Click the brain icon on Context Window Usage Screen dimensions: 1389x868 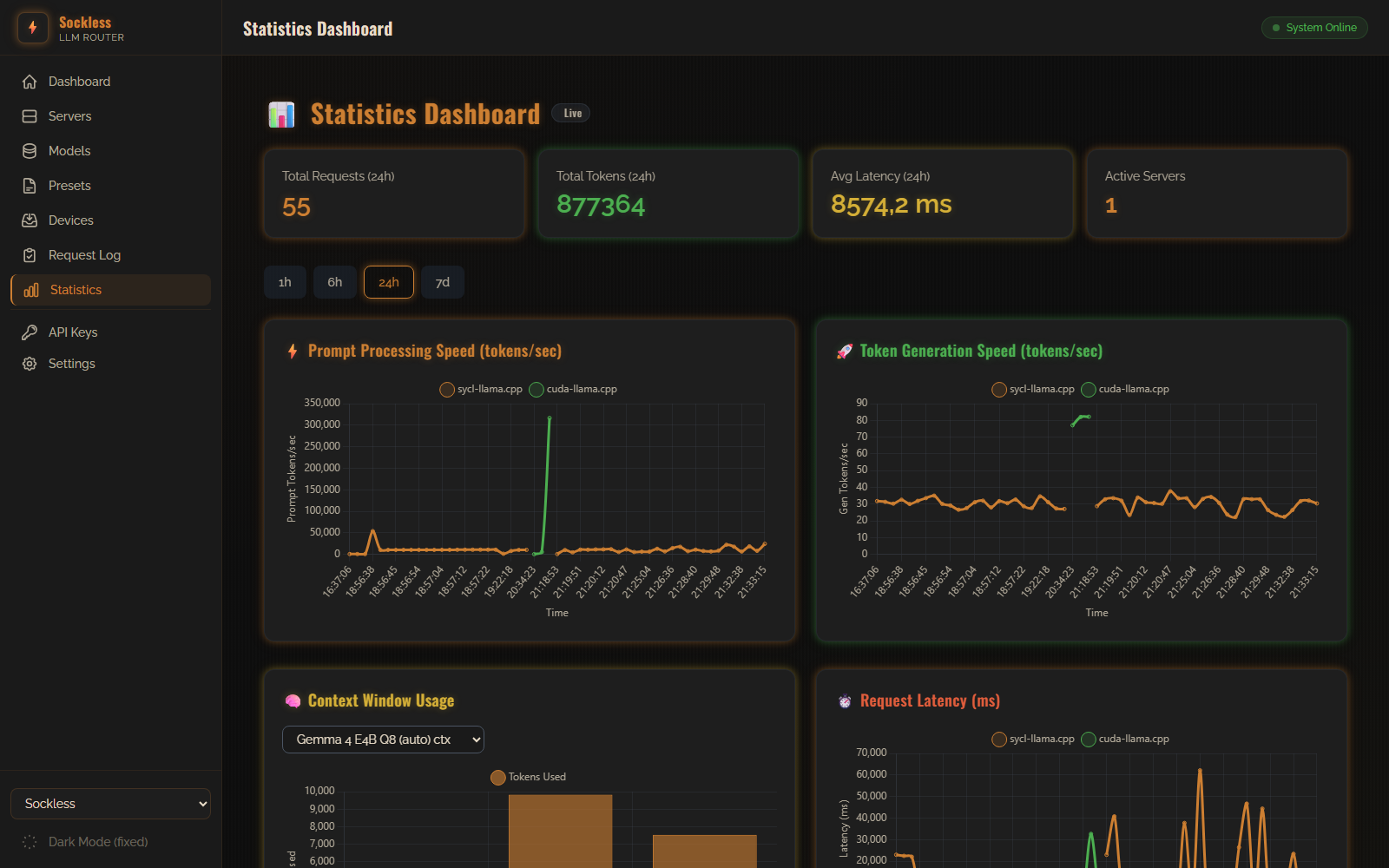[293, 700]
